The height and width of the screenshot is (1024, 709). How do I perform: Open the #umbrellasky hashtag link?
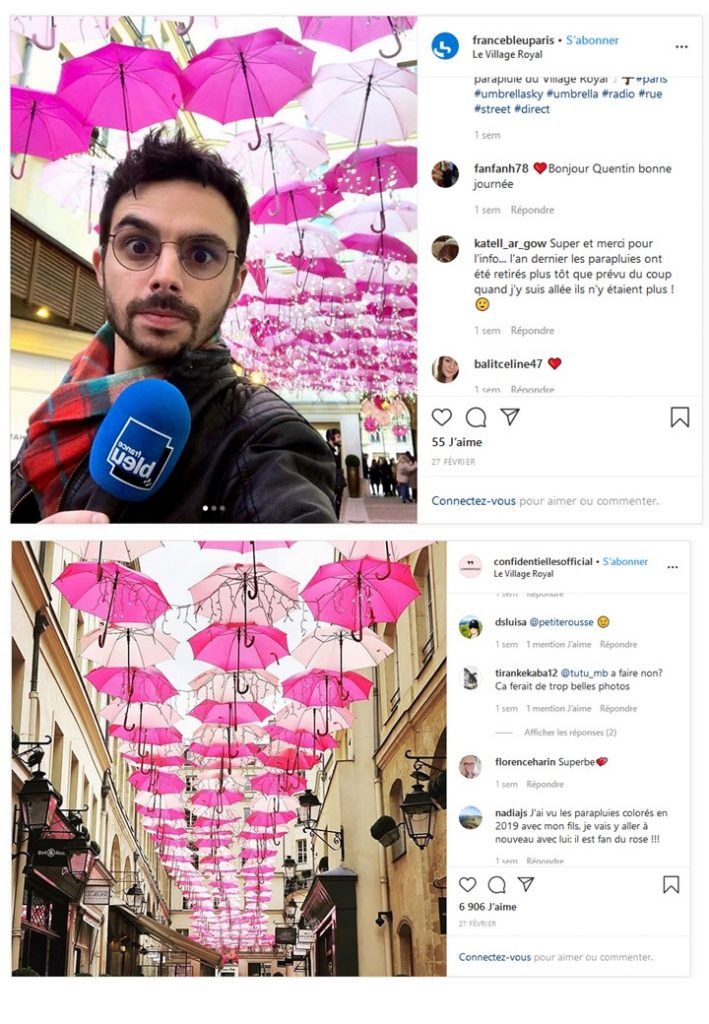pyautogui.click(x=509, y=94)
